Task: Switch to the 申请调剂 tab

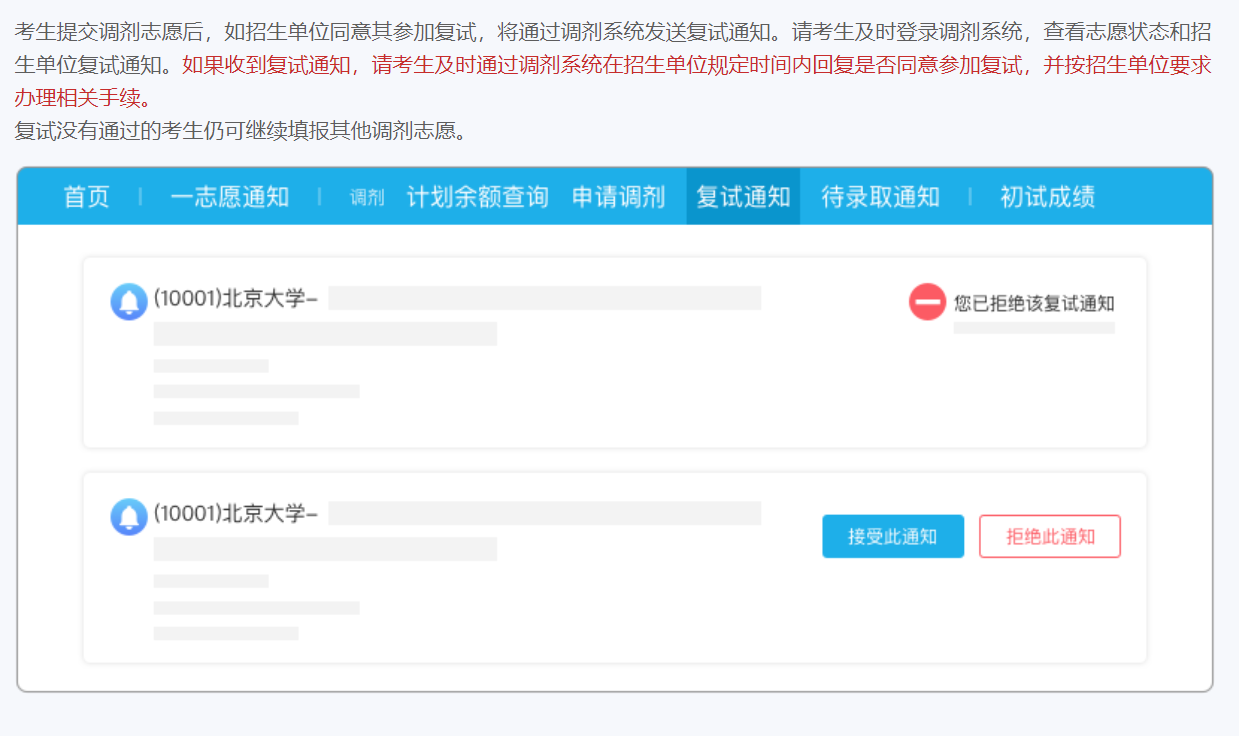Action: point(618,197)
